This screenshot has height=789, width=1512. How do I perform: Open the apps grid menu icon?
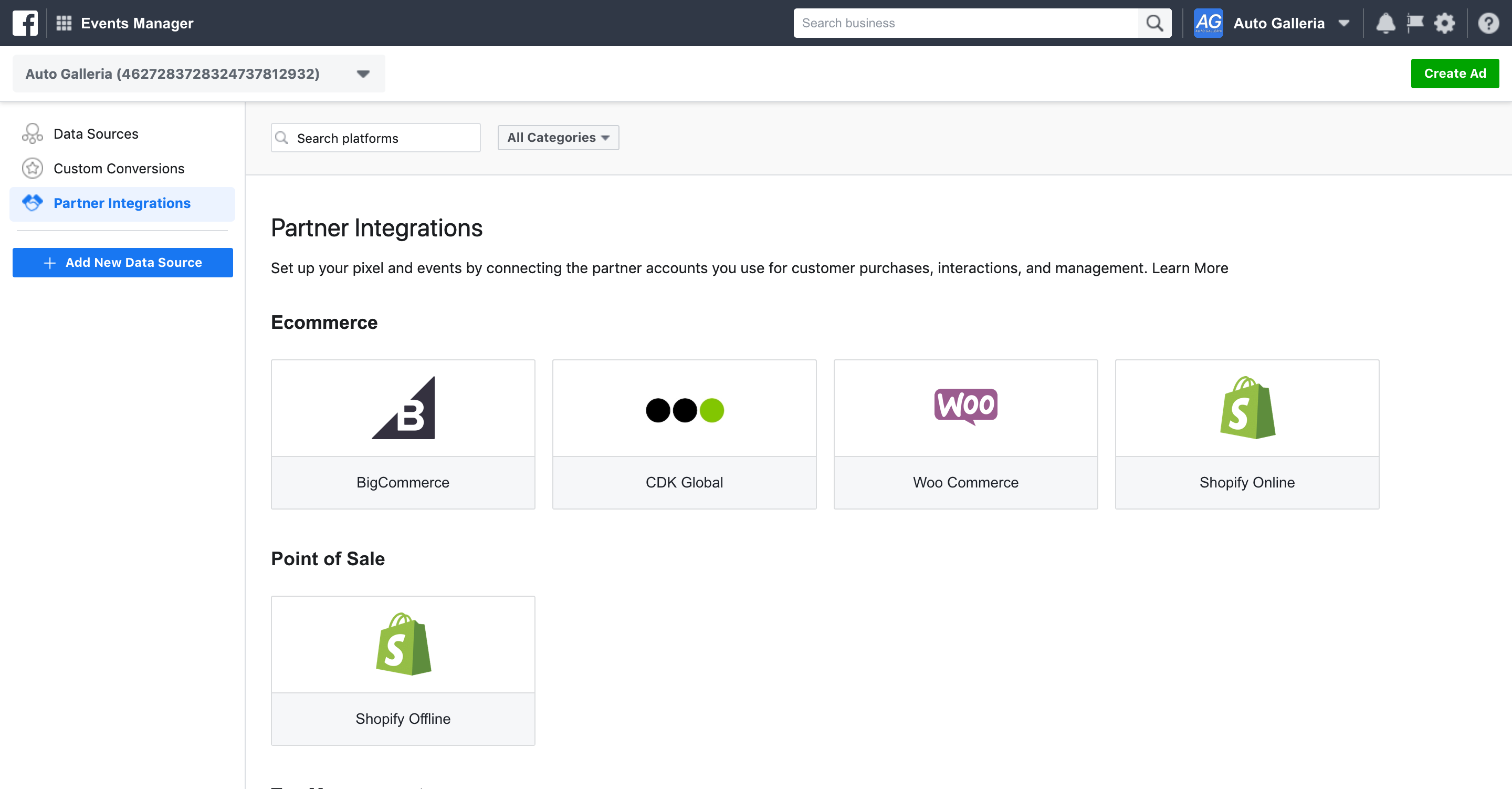(x=64, y=23)
